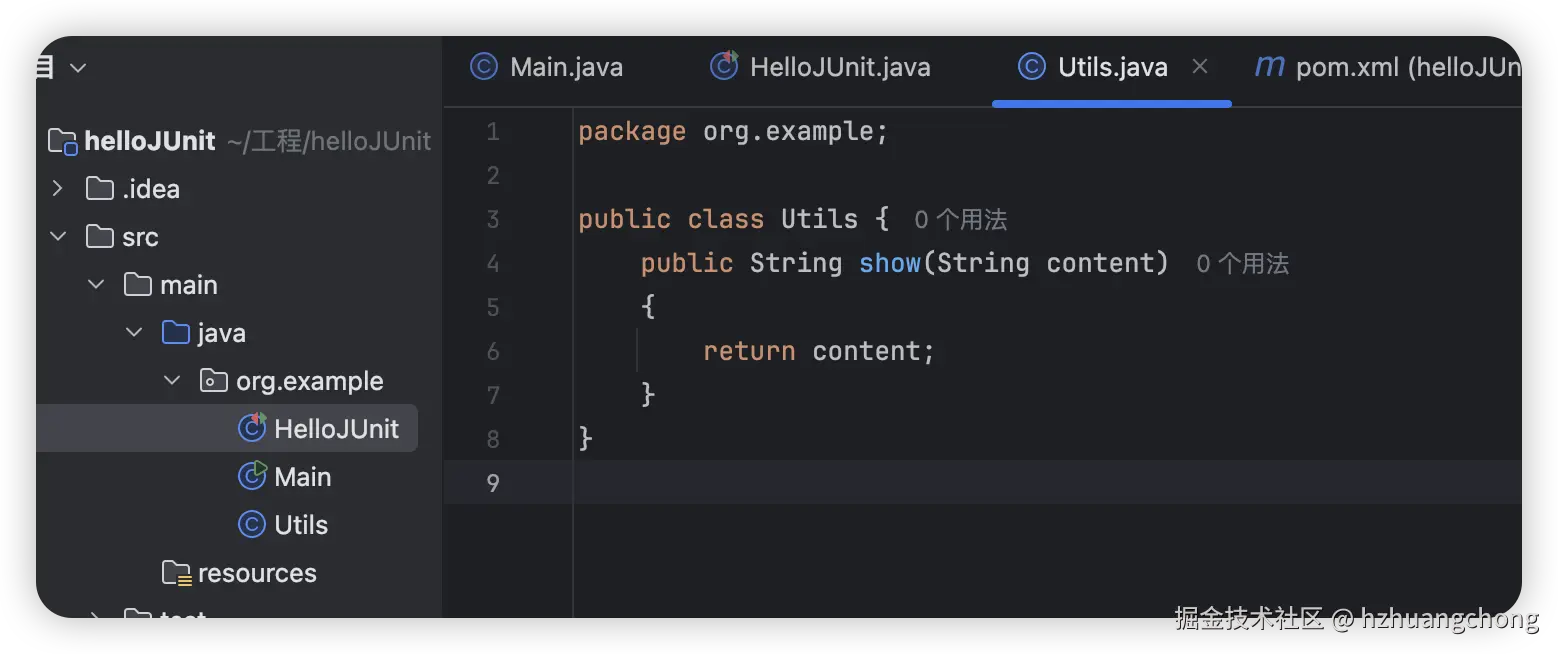Expand the .idea folder node

(58, 188)
